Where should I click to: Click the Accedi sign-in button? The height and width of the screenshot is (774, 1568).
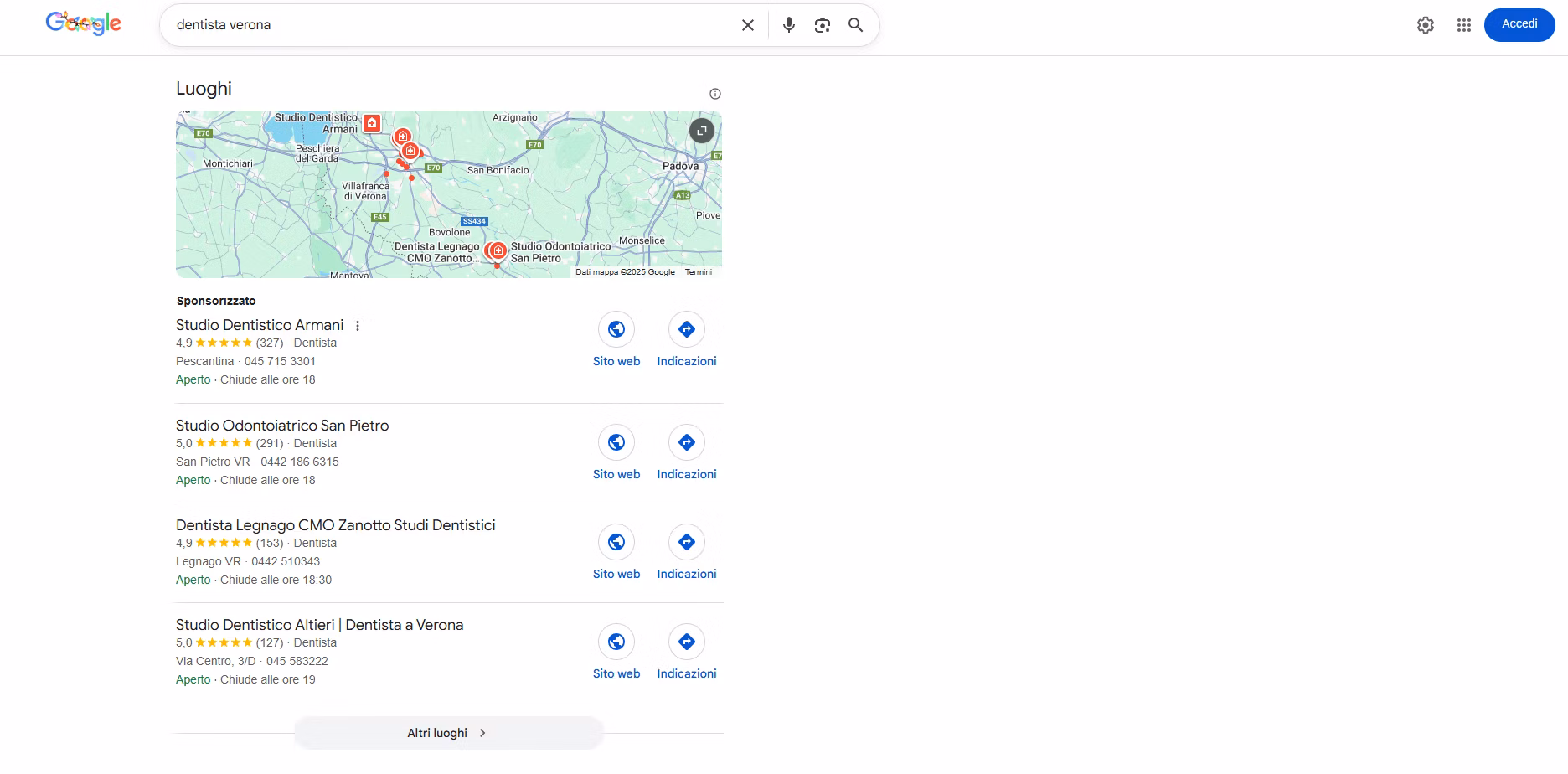[1519, 24]
